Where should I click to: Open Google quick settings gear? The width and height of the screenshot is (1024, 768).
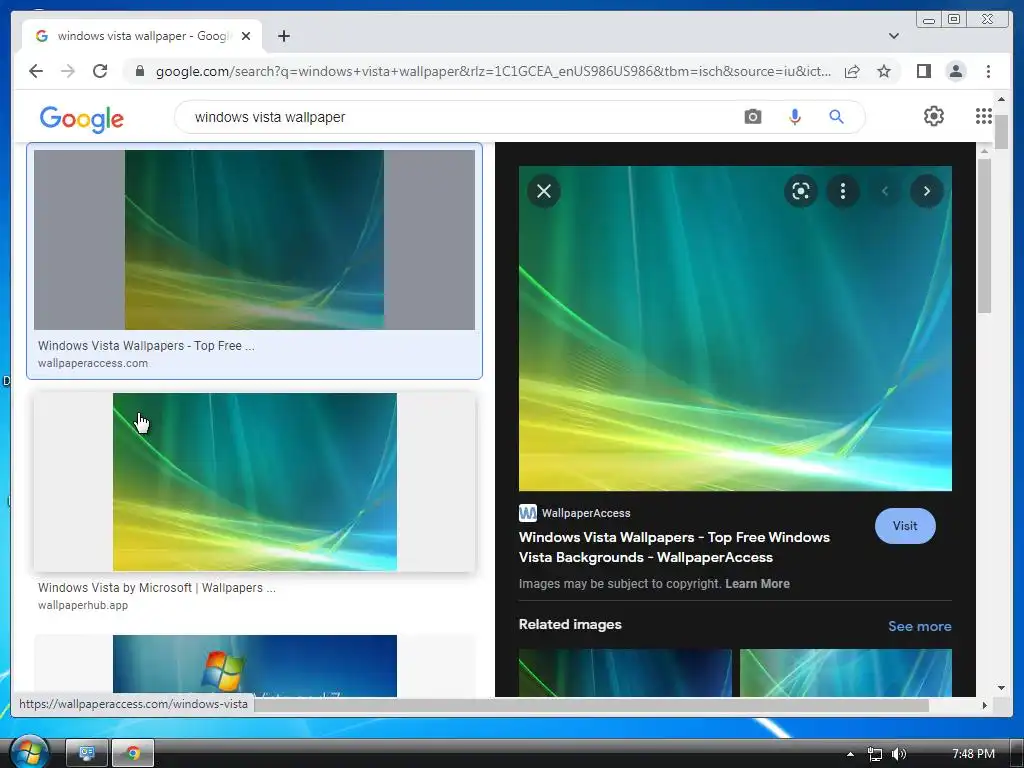(x=933, y=116)
